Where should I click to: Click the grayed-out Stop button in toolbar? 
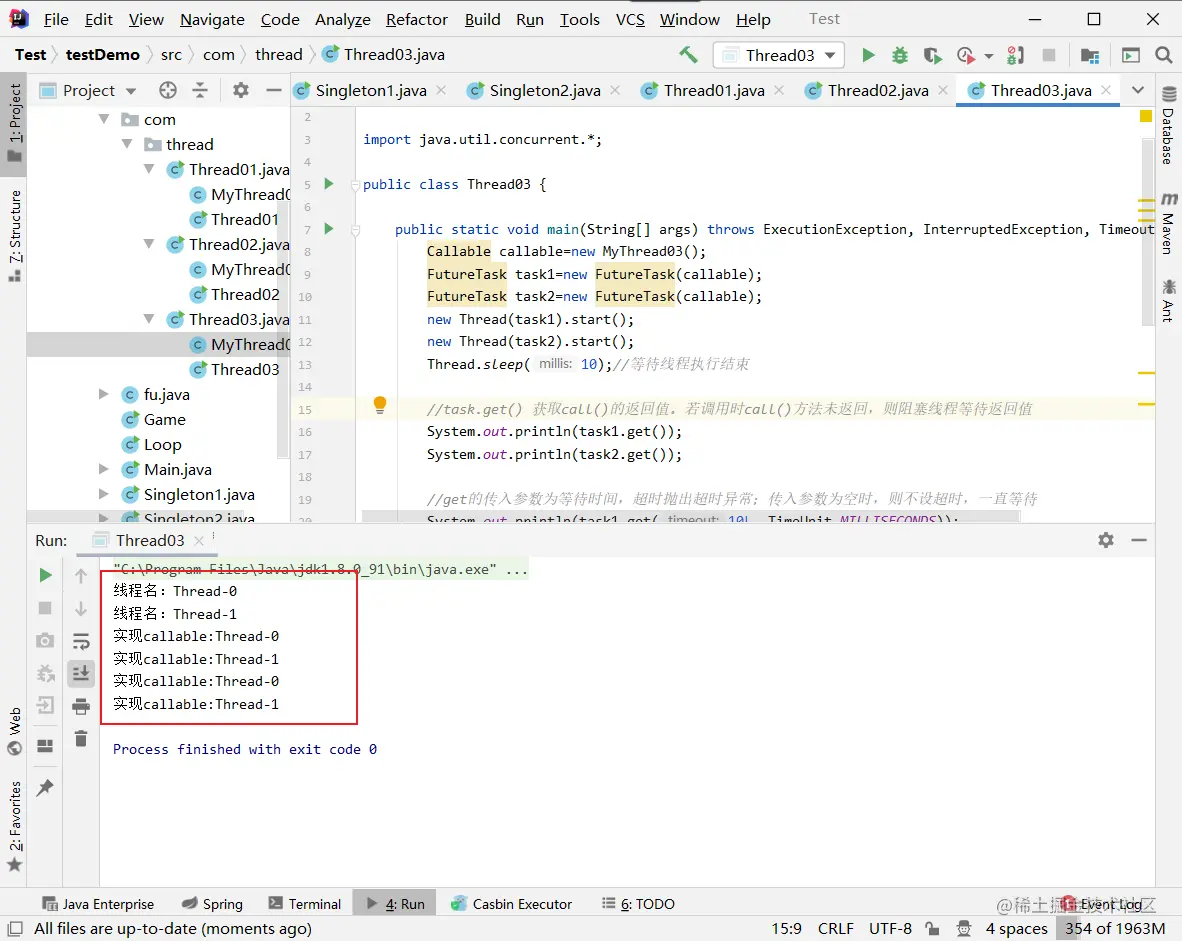(x=1048, y=55)
